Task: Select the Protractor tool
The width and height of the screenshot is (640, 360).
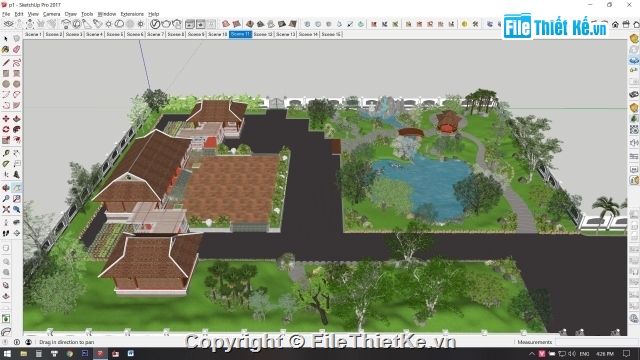Action: click(6, 164)
